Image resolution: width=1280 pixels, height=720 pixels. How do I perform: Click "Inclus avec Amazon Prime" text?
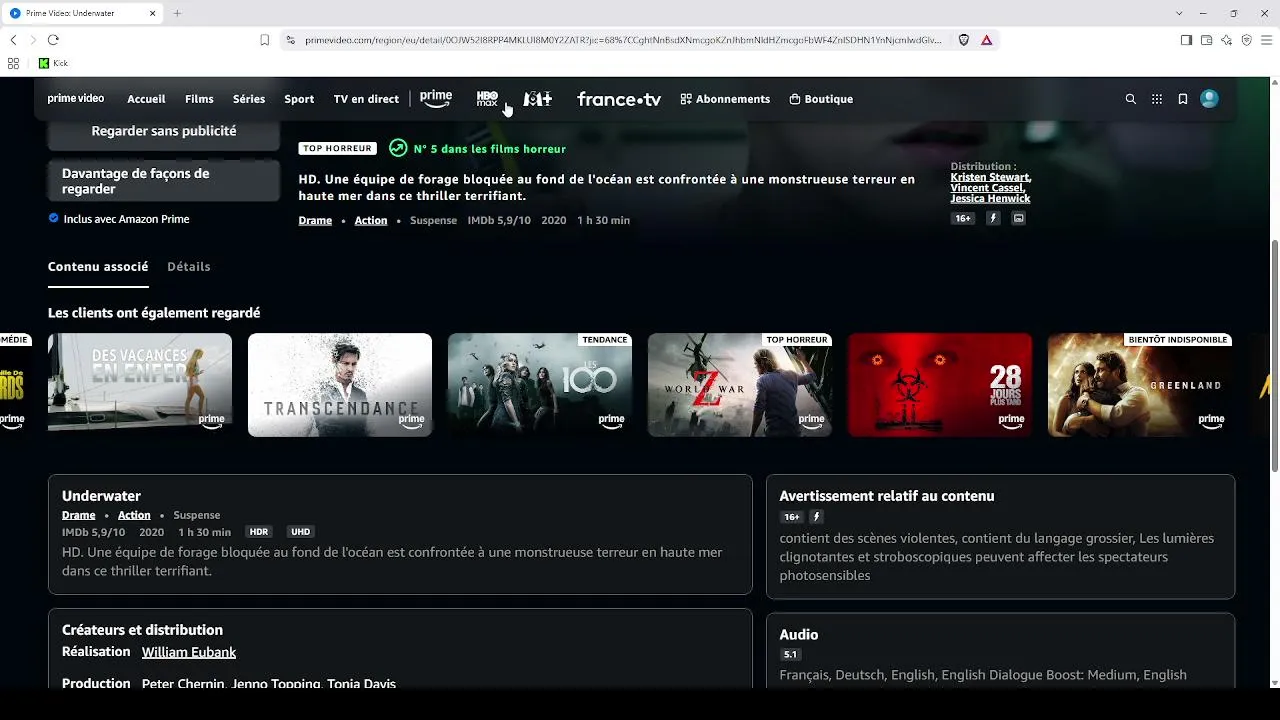pos(126,219)
